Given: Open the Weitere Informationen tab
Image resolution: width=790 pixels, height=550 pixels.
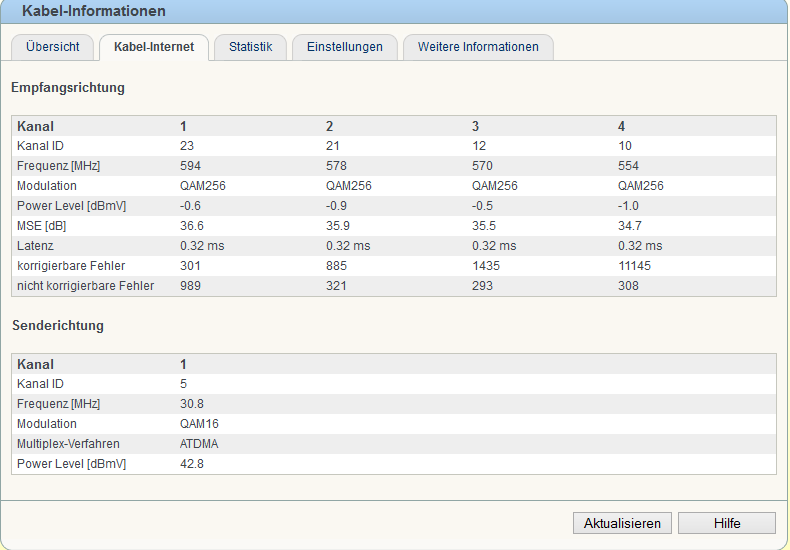Looking at the screenshot, I should (x=478, y=47).
